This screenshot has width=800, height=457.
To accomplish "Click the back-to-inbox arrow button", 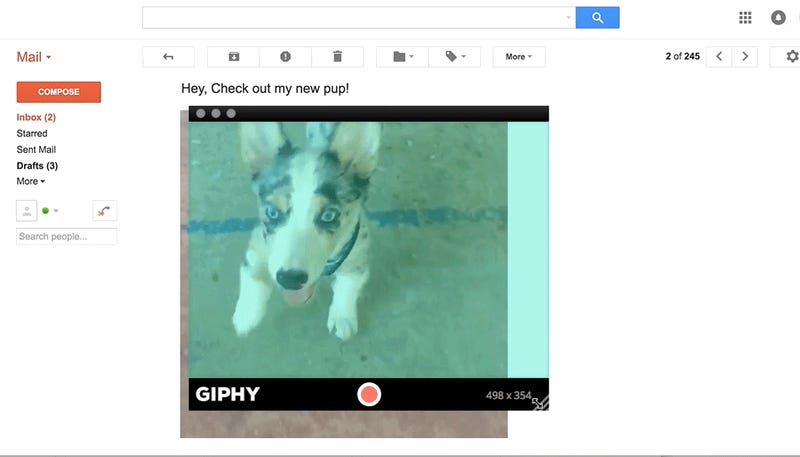I will [168, 57].
